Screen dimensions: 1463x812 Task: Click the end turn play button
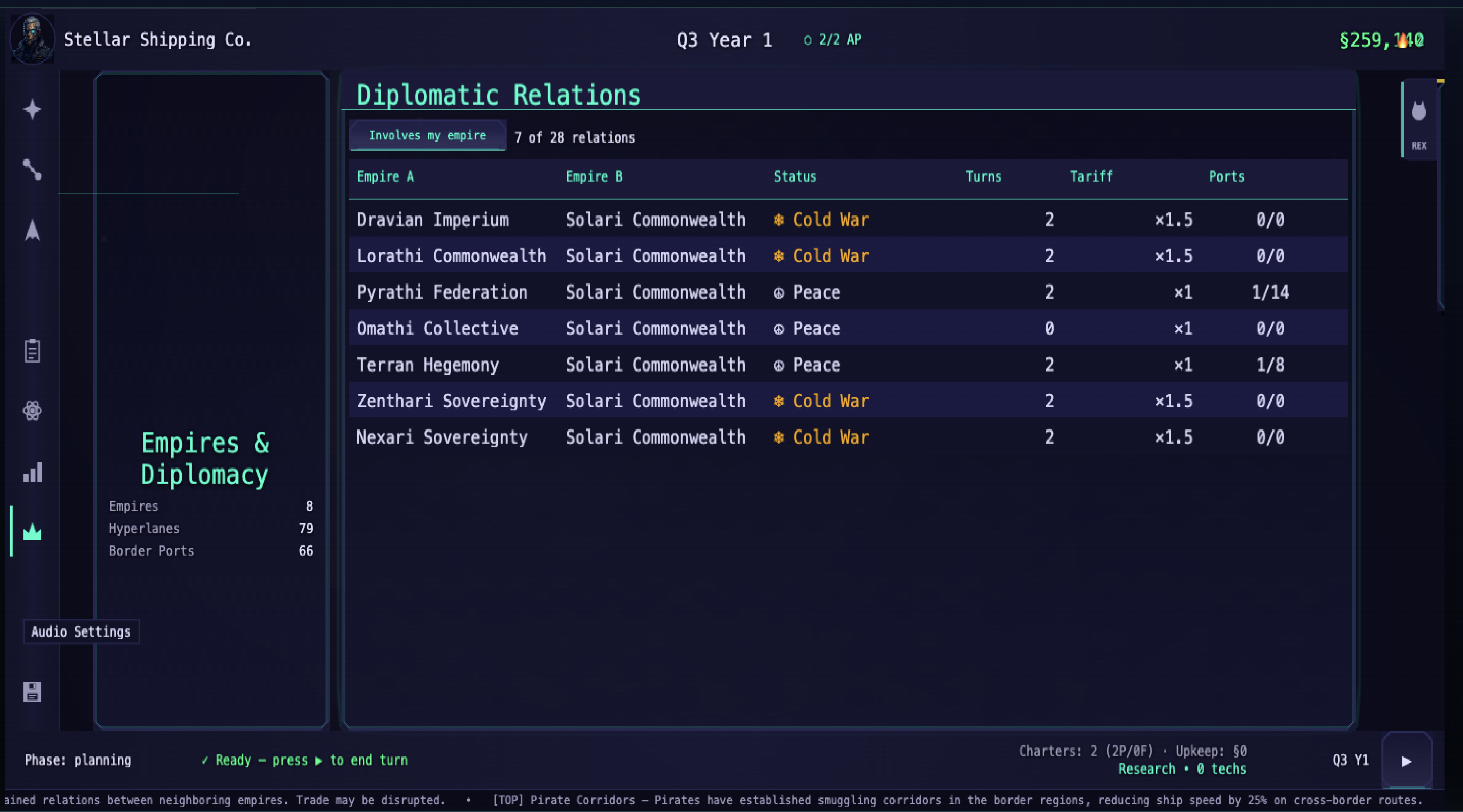(1407, 761)
